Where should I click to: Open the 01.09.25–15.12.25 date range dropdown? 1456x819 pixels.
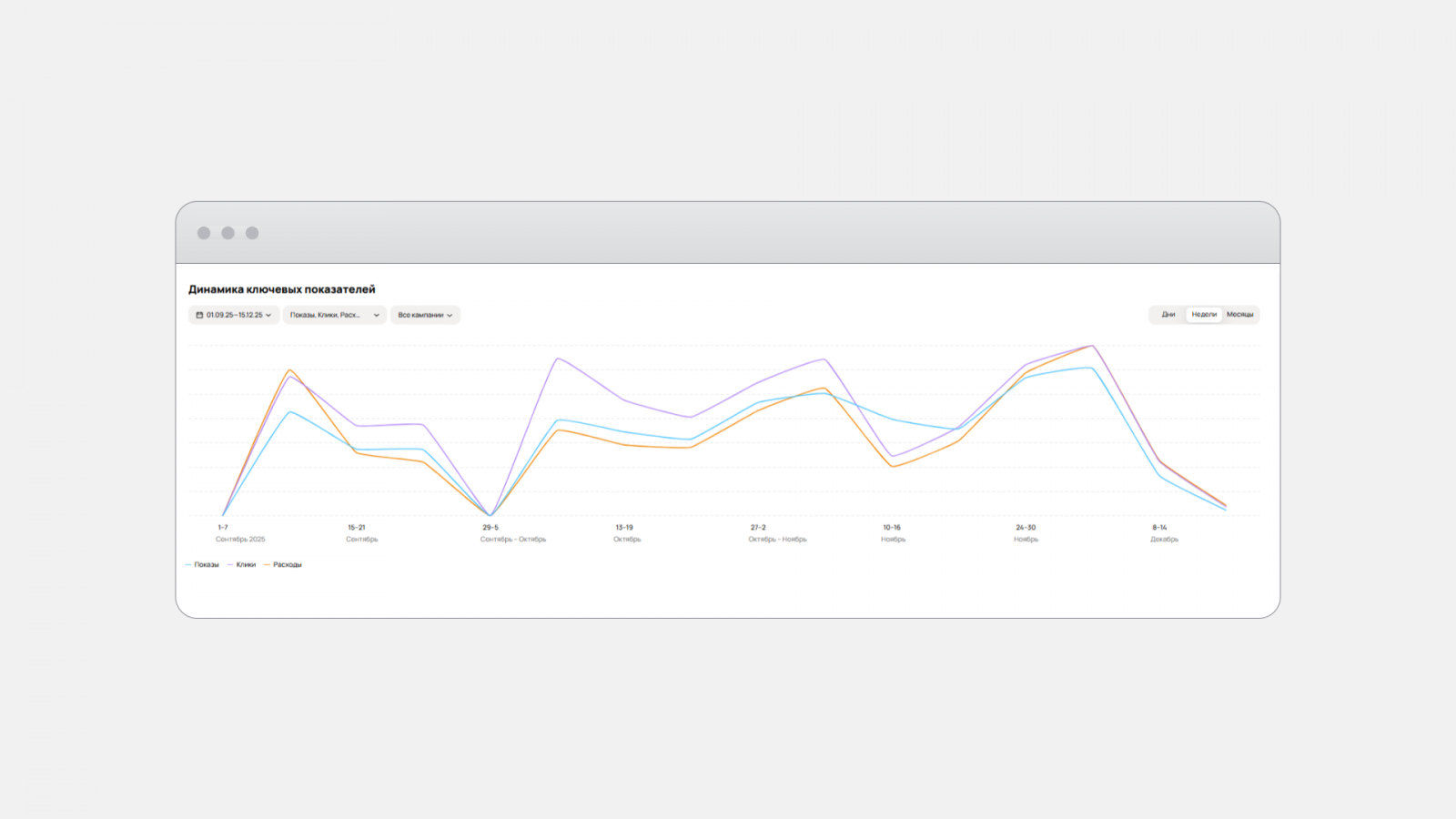pyautogui.click(x=235, y=315)
